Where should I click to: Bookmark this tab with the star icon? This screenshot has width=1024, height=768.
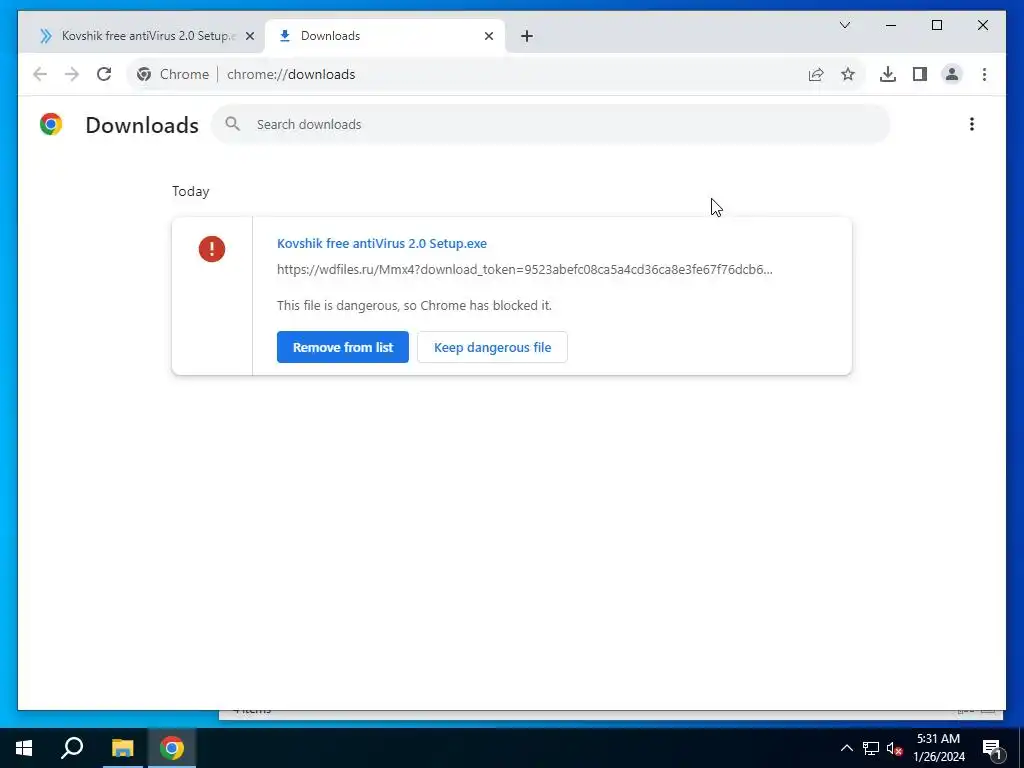coord(848,74)
